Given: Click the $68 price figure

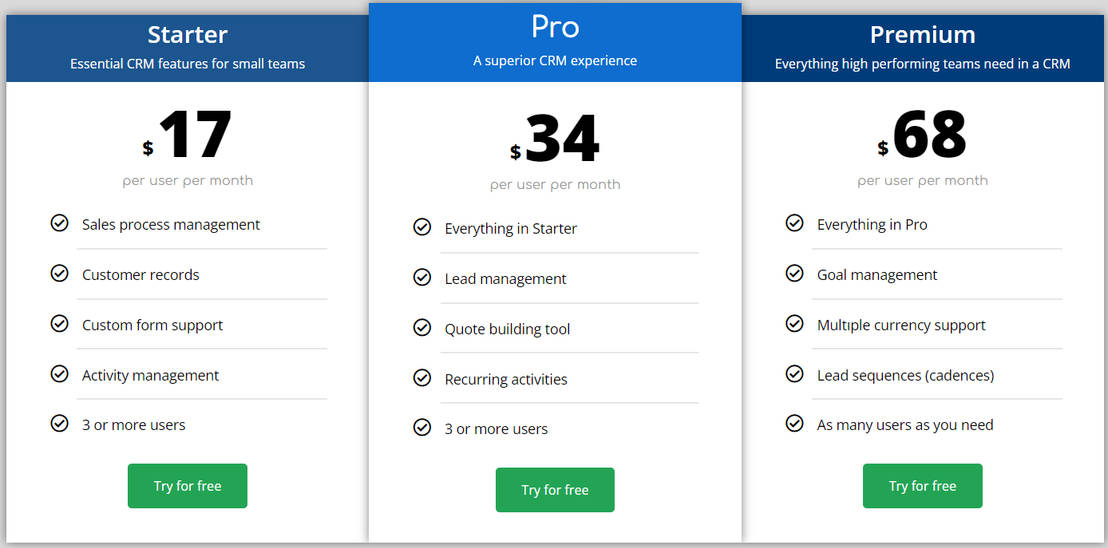Looking at the screenshot, I should [x=922, y=135].
